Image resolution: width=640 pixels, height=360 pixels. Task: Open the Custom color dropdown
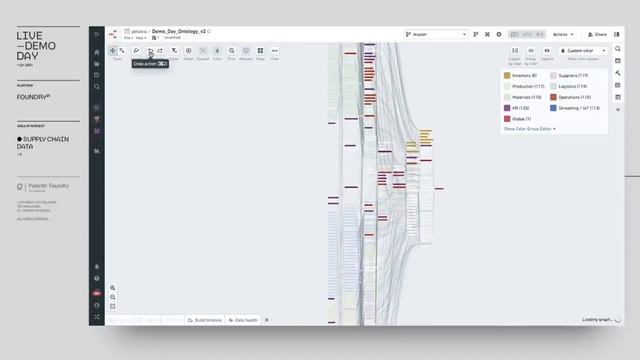click(x=583, y=51)
